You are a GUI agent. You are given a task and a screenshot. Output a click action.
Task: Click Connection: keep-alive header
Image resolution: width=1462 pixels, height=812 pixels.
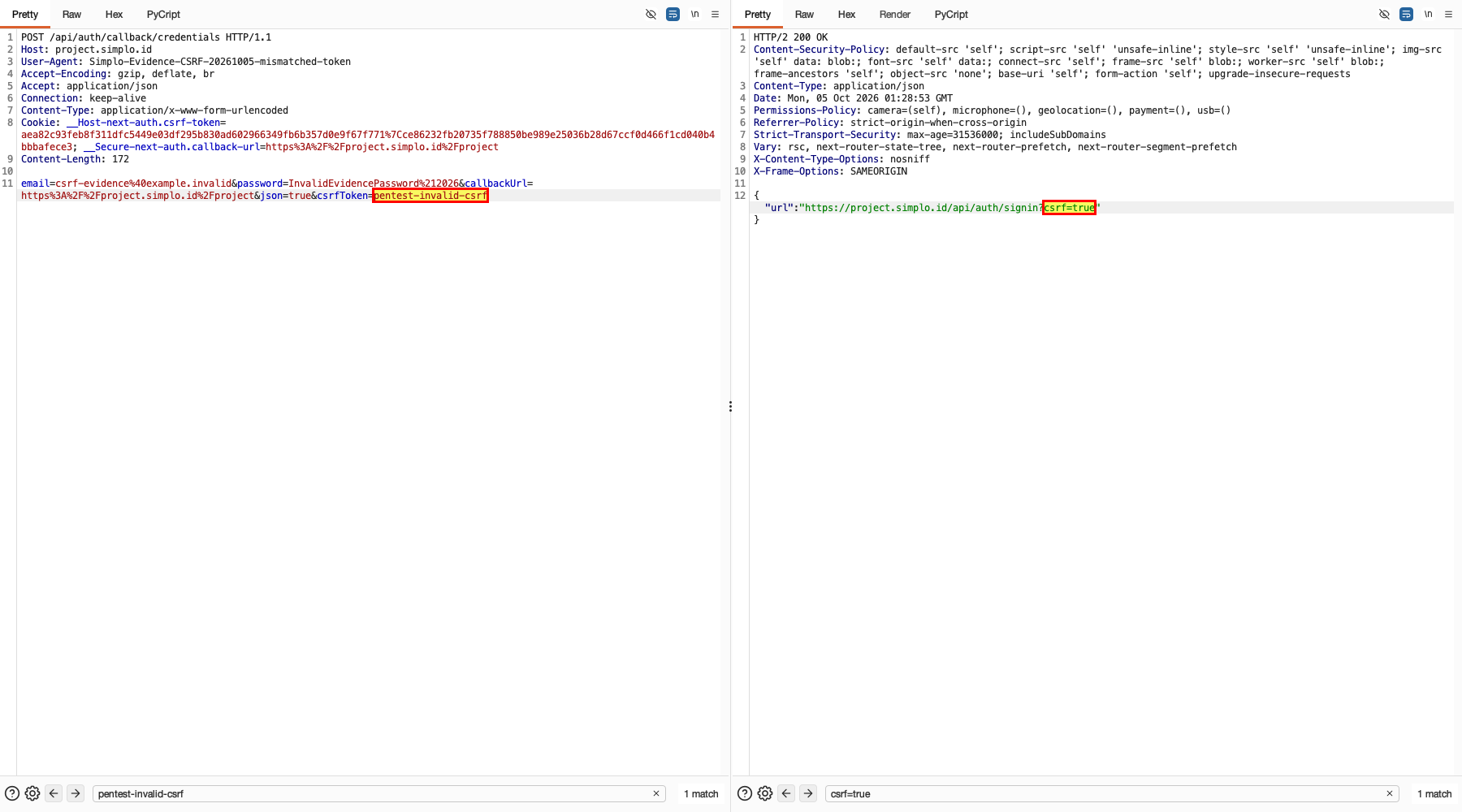click(x=84, y=98)
